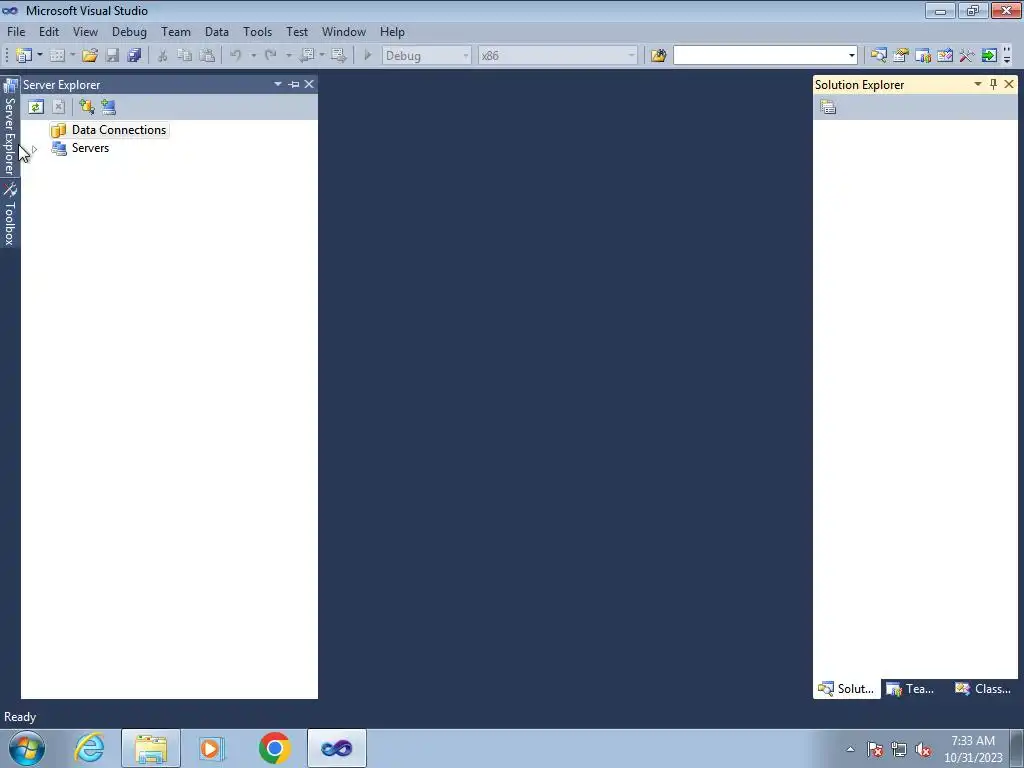1024x768 pixels.
Task: Open the Data menu
Action: tap(216, 31)
